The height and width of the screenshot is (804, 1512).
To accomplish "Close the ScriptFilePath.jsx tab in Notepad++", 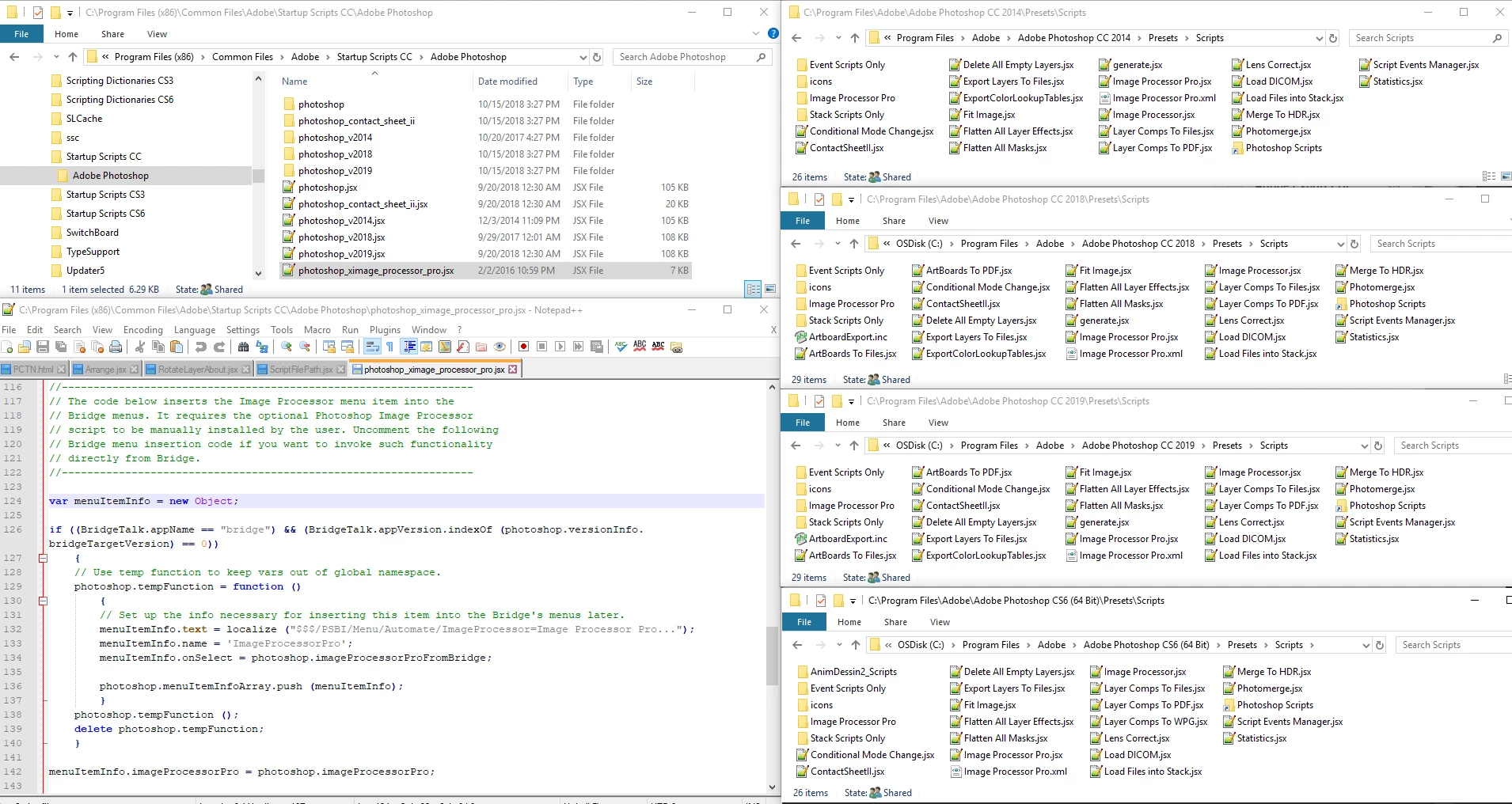I will [x=341, y=369].
